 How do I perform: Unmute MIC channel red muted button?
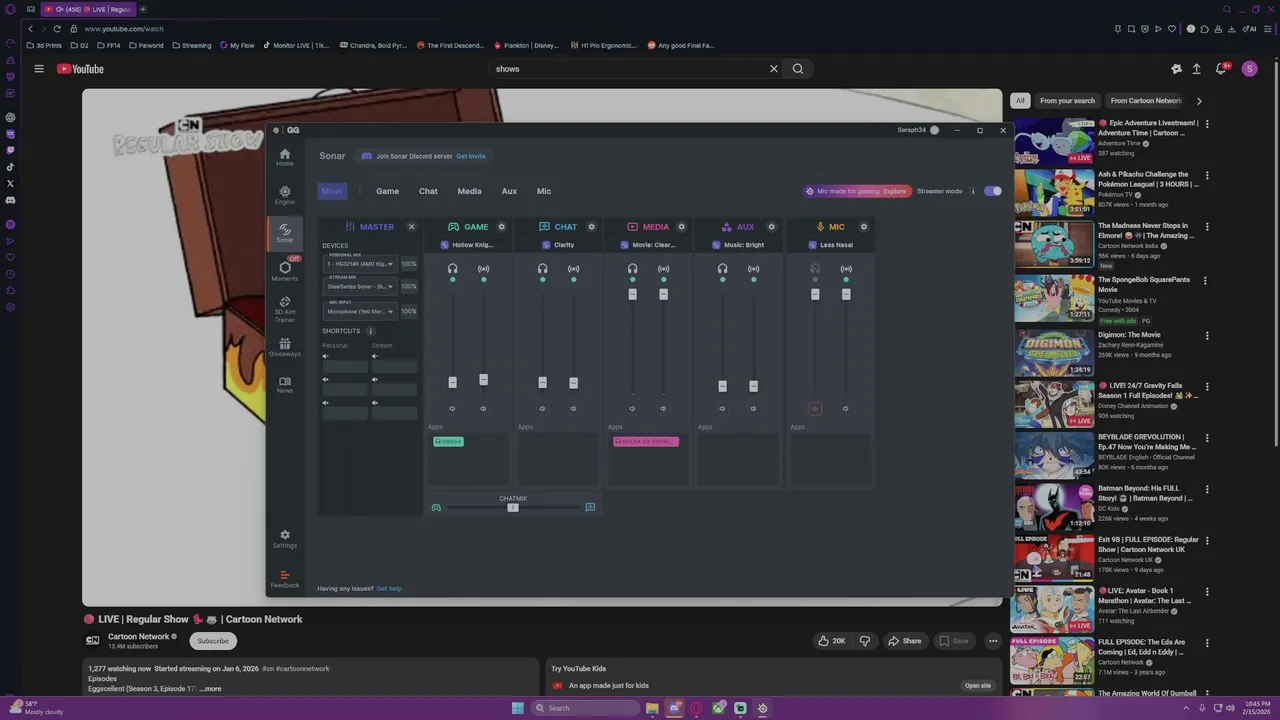pos(815,409)
